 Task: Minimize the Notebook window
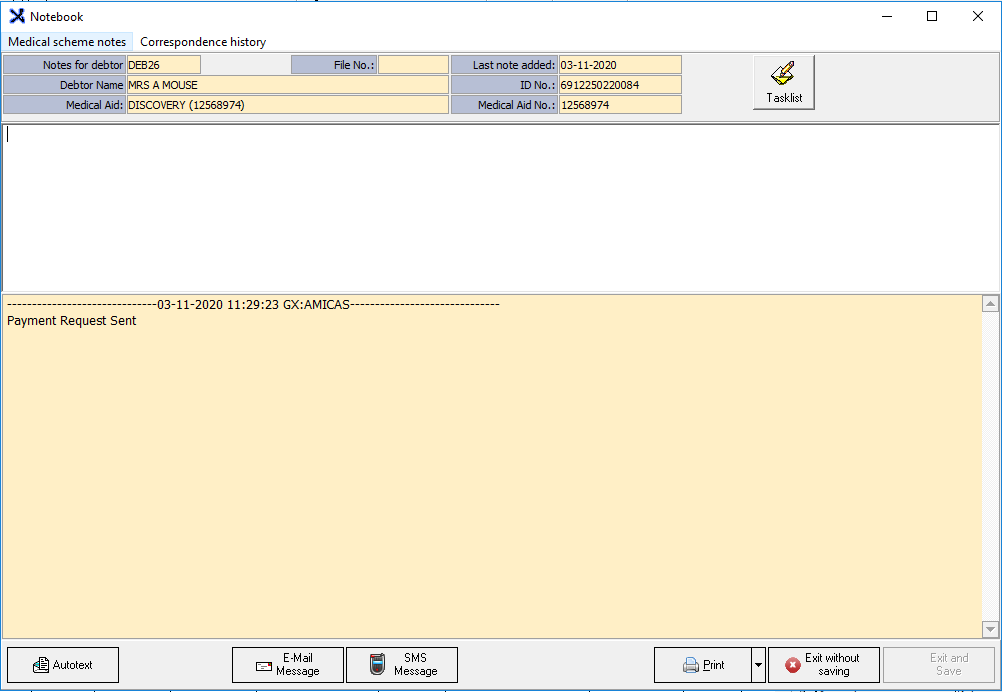pyautogui.click(x=887, y=17)
